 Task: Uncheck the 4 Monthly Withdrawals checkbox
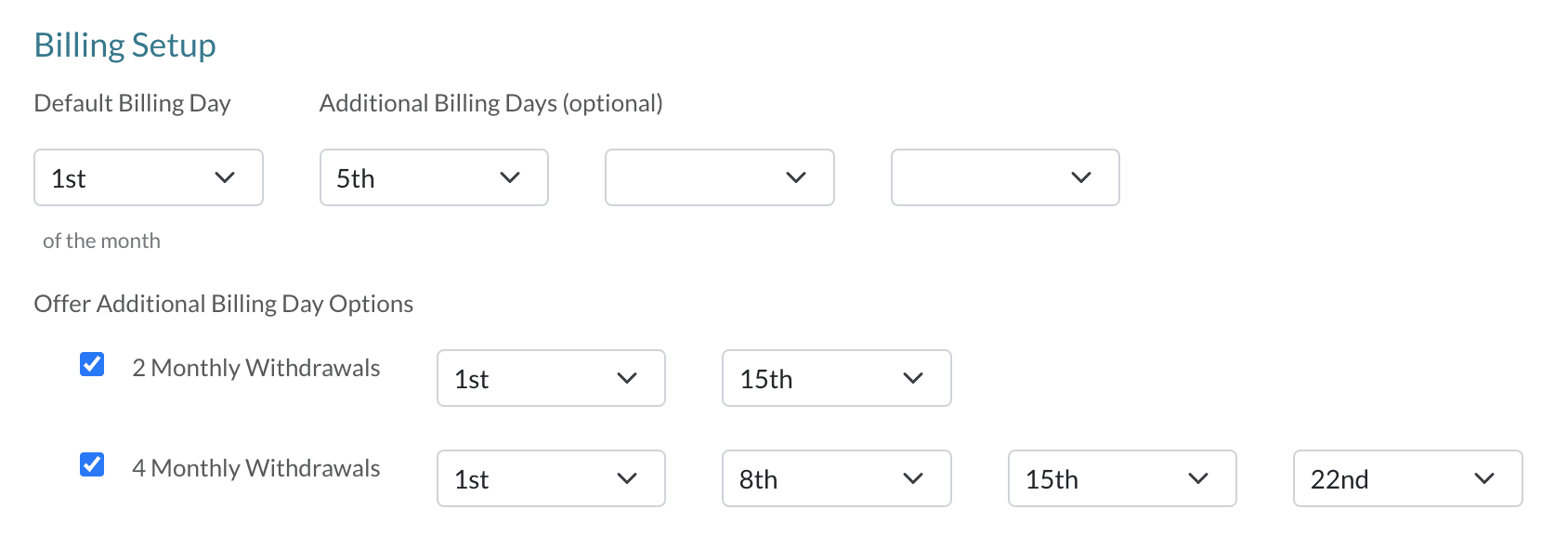(92, 464)
